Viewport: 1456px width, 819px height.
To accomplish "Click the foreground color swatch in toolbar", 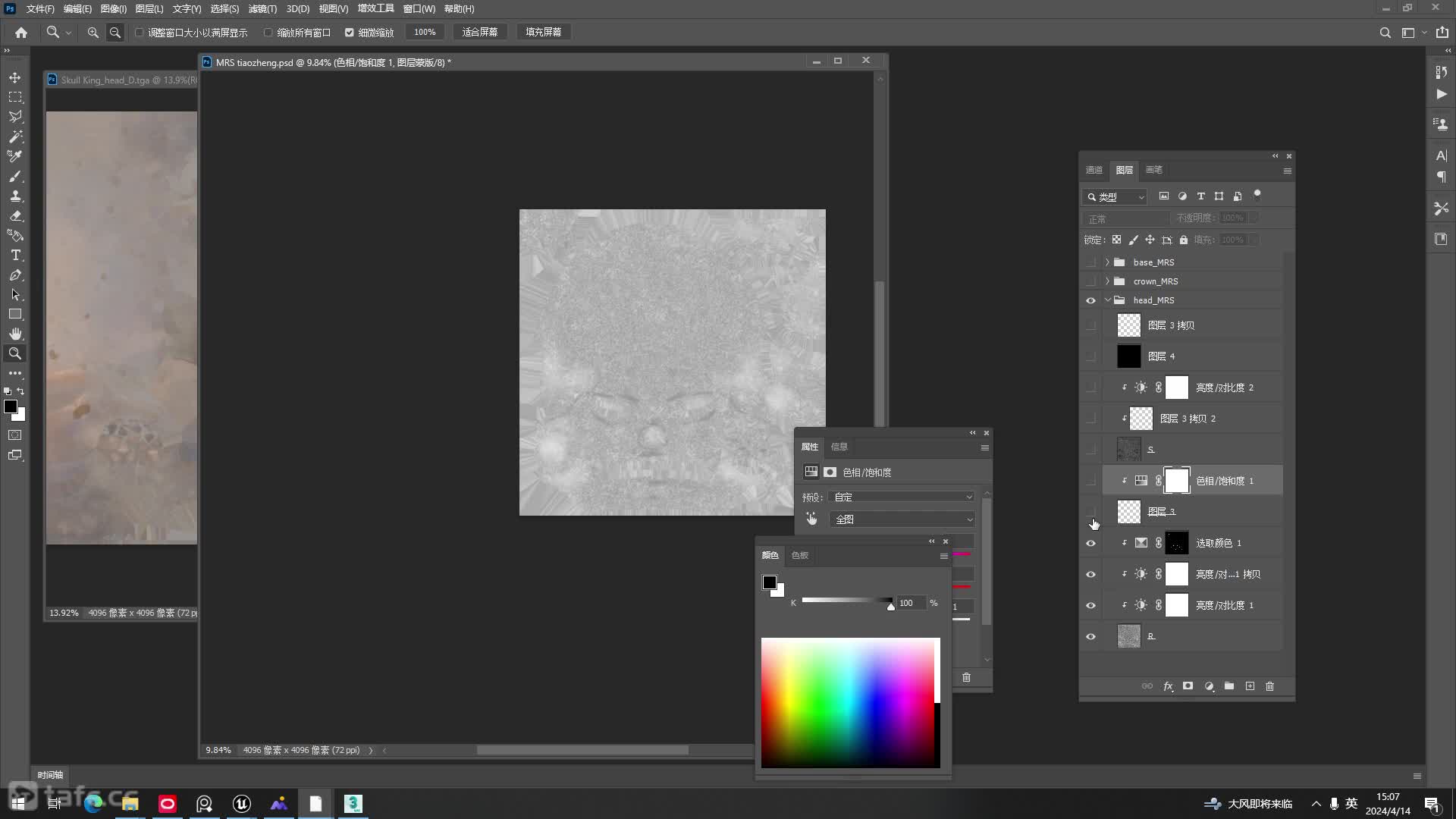I will click(11, 407).
